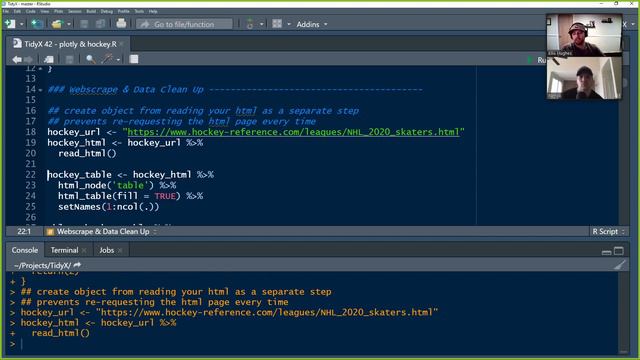Viewport: 640px width, 360px height.
Task: Open the Profile menu
Action: pos(124,11)
